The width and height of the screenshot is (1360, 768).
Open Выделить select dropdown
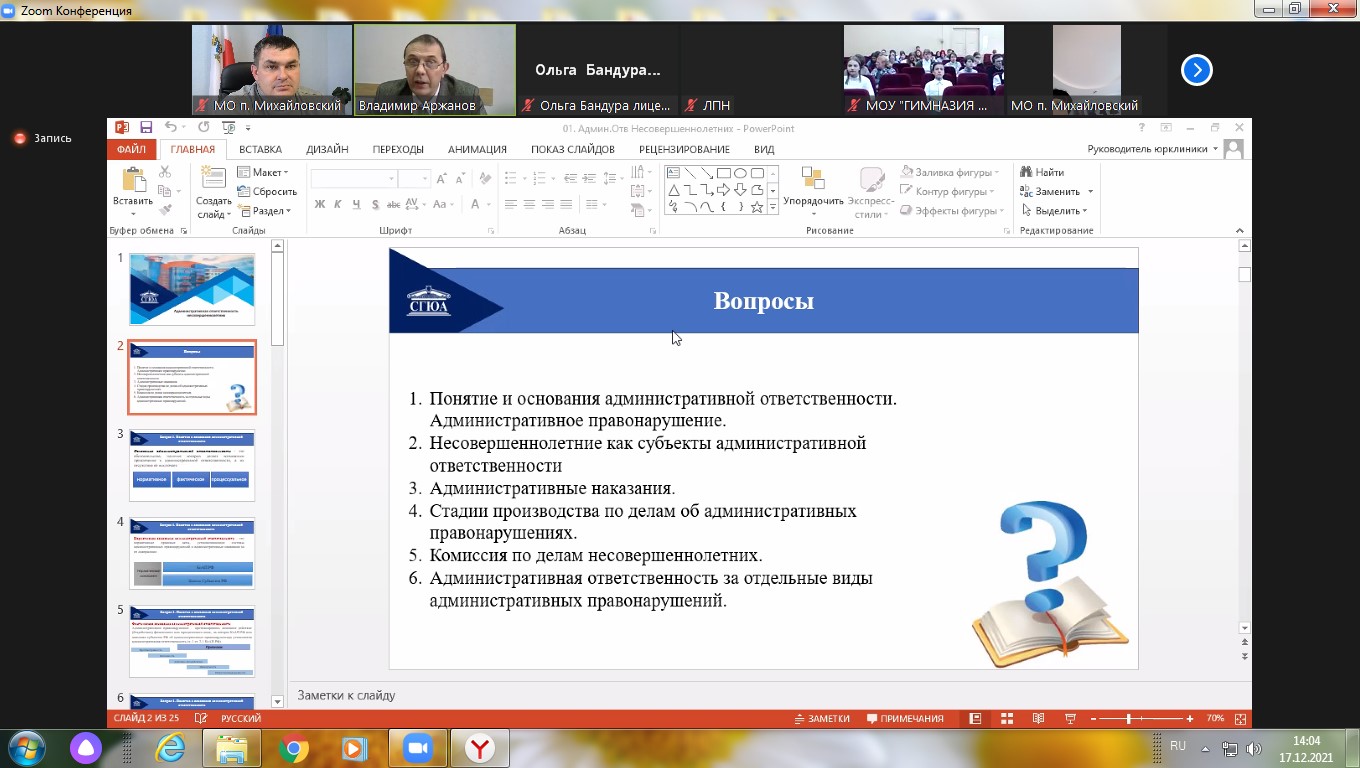1053,211
